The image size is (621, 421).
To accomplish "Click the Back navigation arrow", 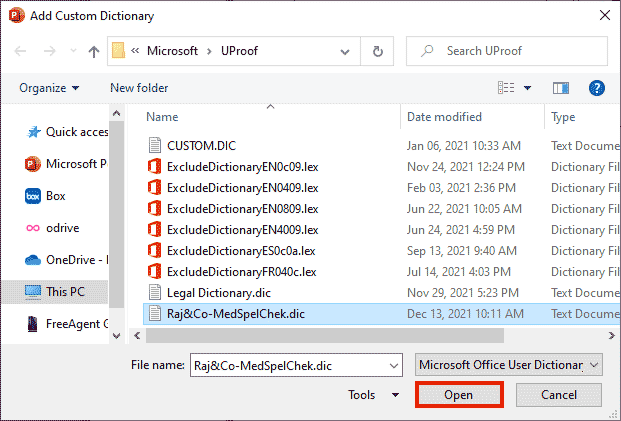I will click(20, 51).
